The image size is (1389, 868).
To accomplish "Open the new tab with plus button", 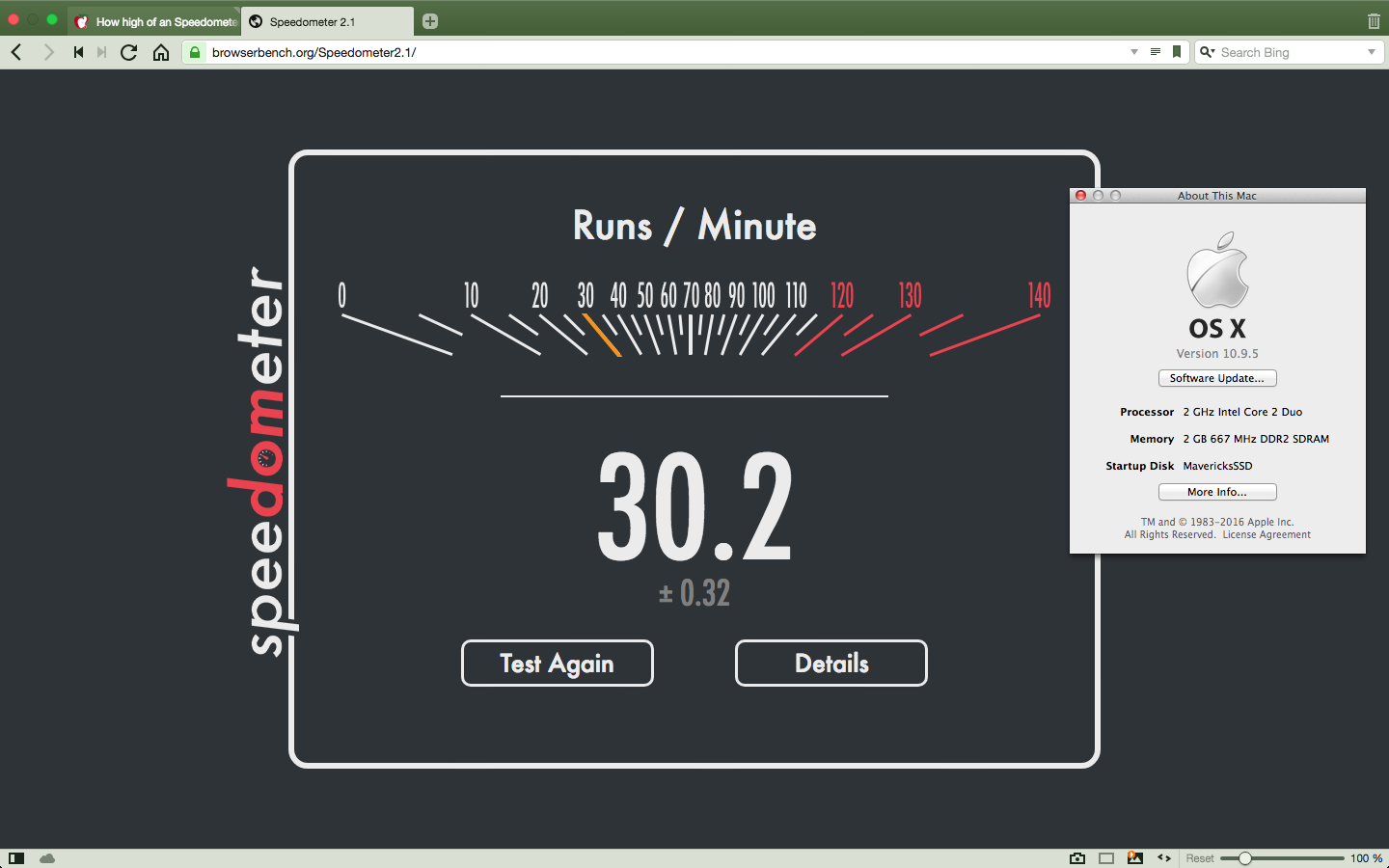I will click(x=430, y=21).
